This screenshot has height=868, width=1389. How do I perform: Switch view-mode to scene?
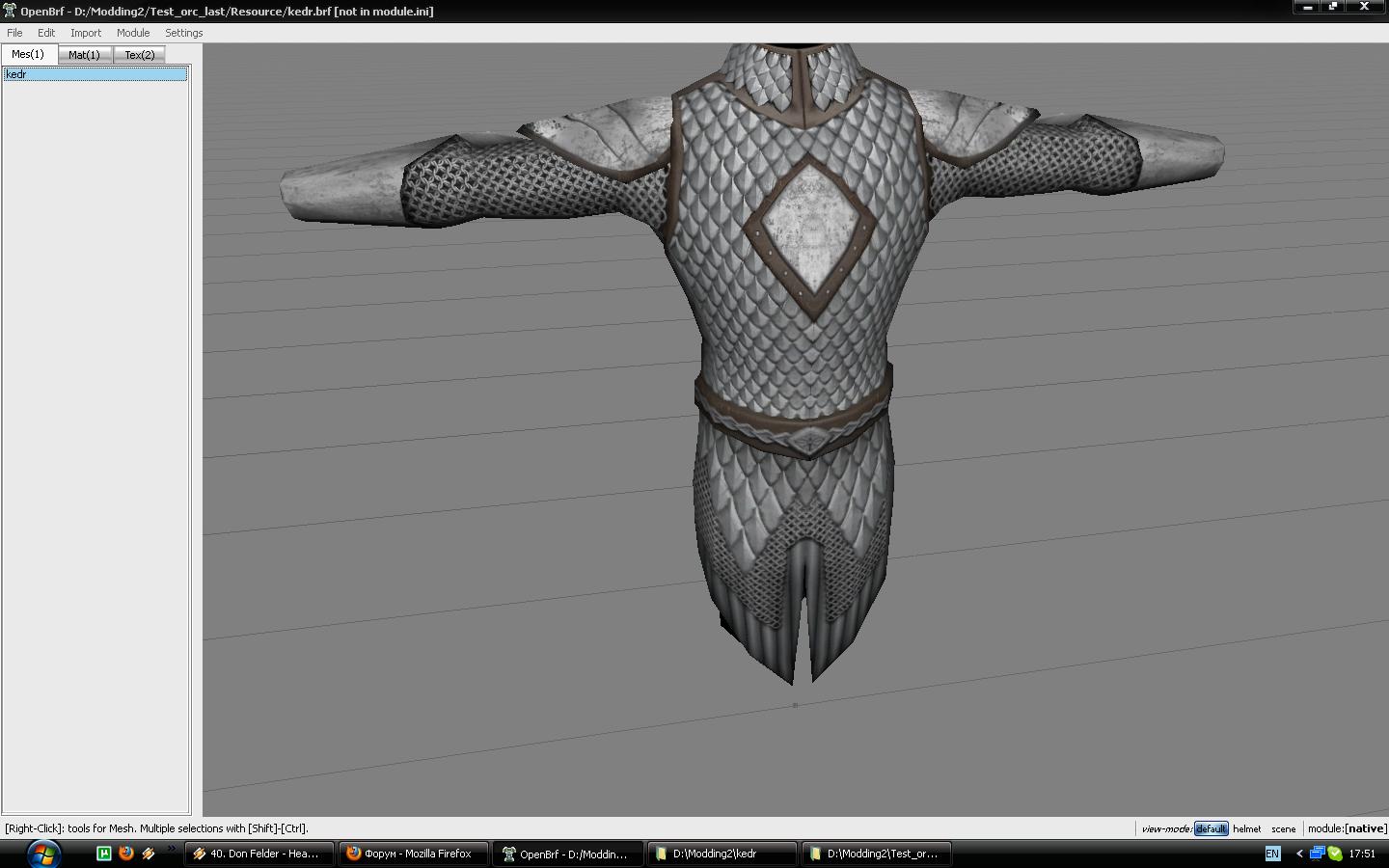point(1283,828)
